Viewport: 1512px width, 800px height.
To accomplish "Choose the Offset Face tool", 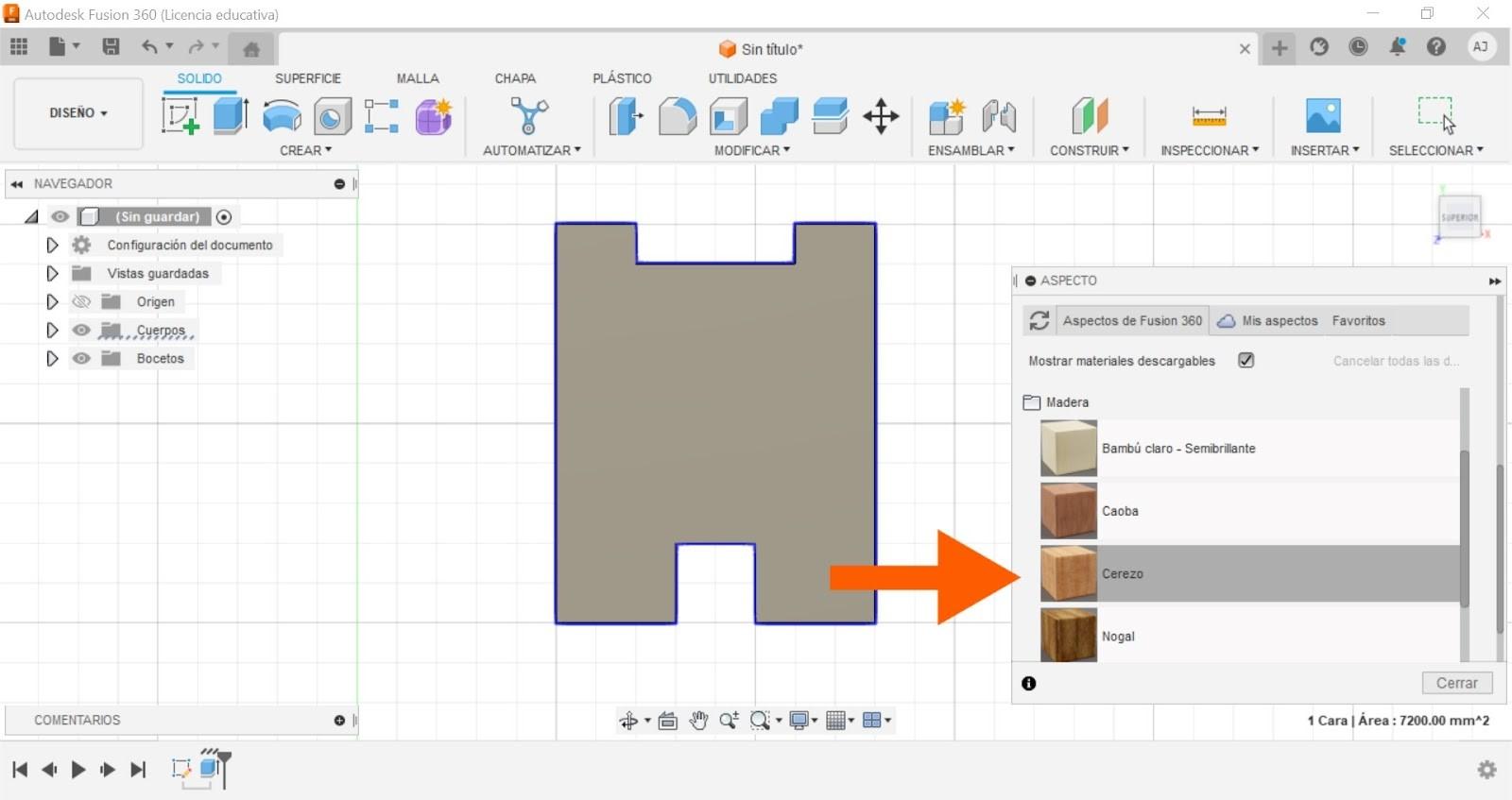I will 830,116.
